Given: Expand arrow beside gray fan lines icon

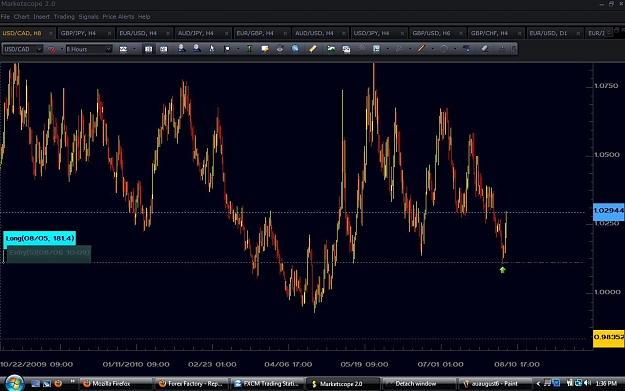Looking at the screenshot, I should 410,49.
